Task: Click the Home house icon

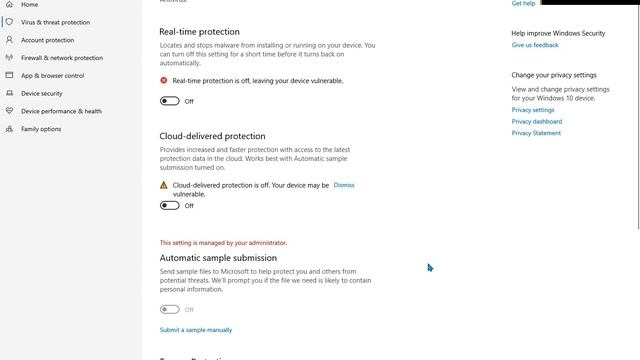Action: pyautogui.click(x=9, y=4)
